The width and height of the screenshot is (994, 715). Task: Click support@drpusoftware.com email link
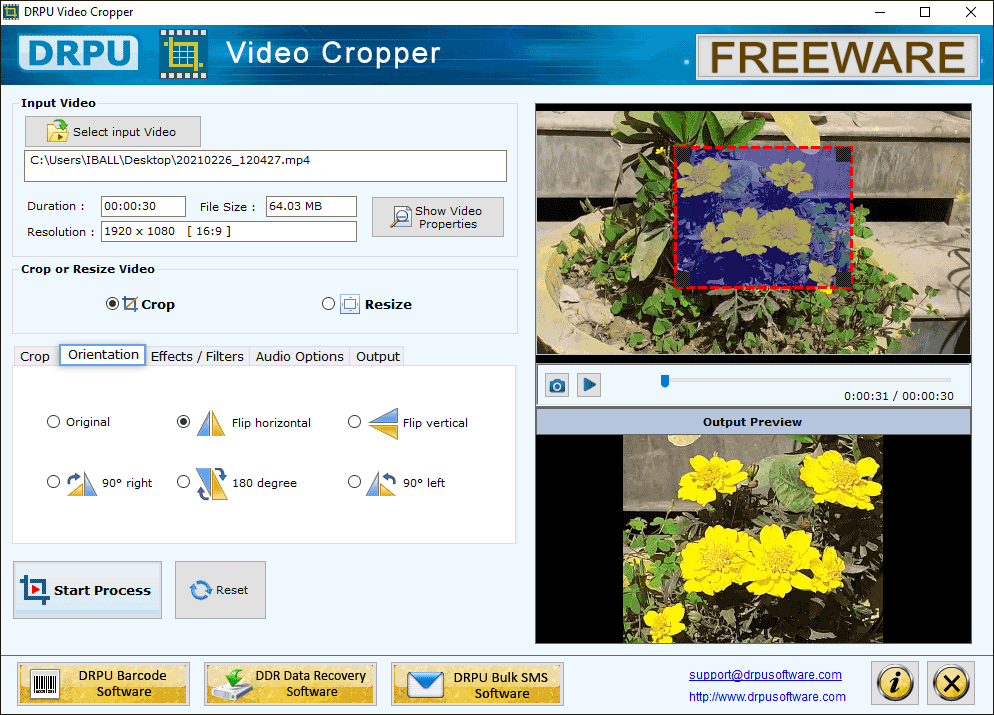(765, 675)
